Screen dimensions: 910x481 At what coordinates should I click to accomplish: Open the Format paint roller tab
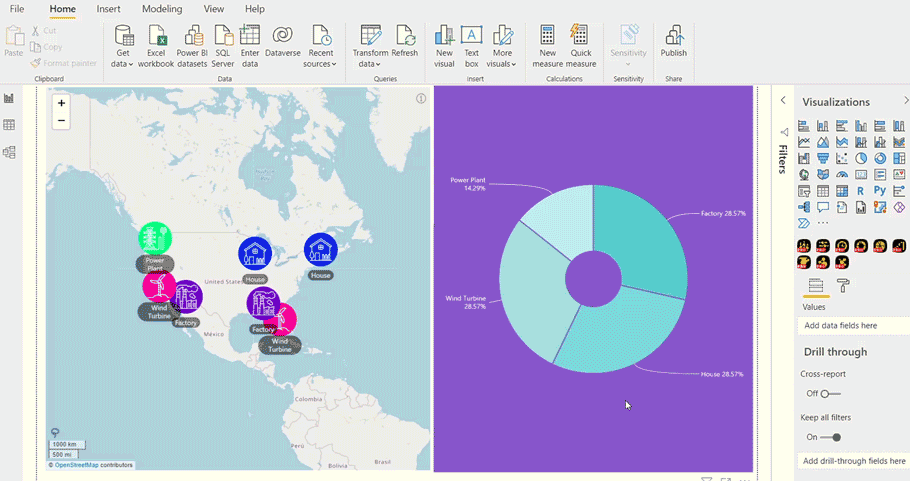(x=843, y=286)
